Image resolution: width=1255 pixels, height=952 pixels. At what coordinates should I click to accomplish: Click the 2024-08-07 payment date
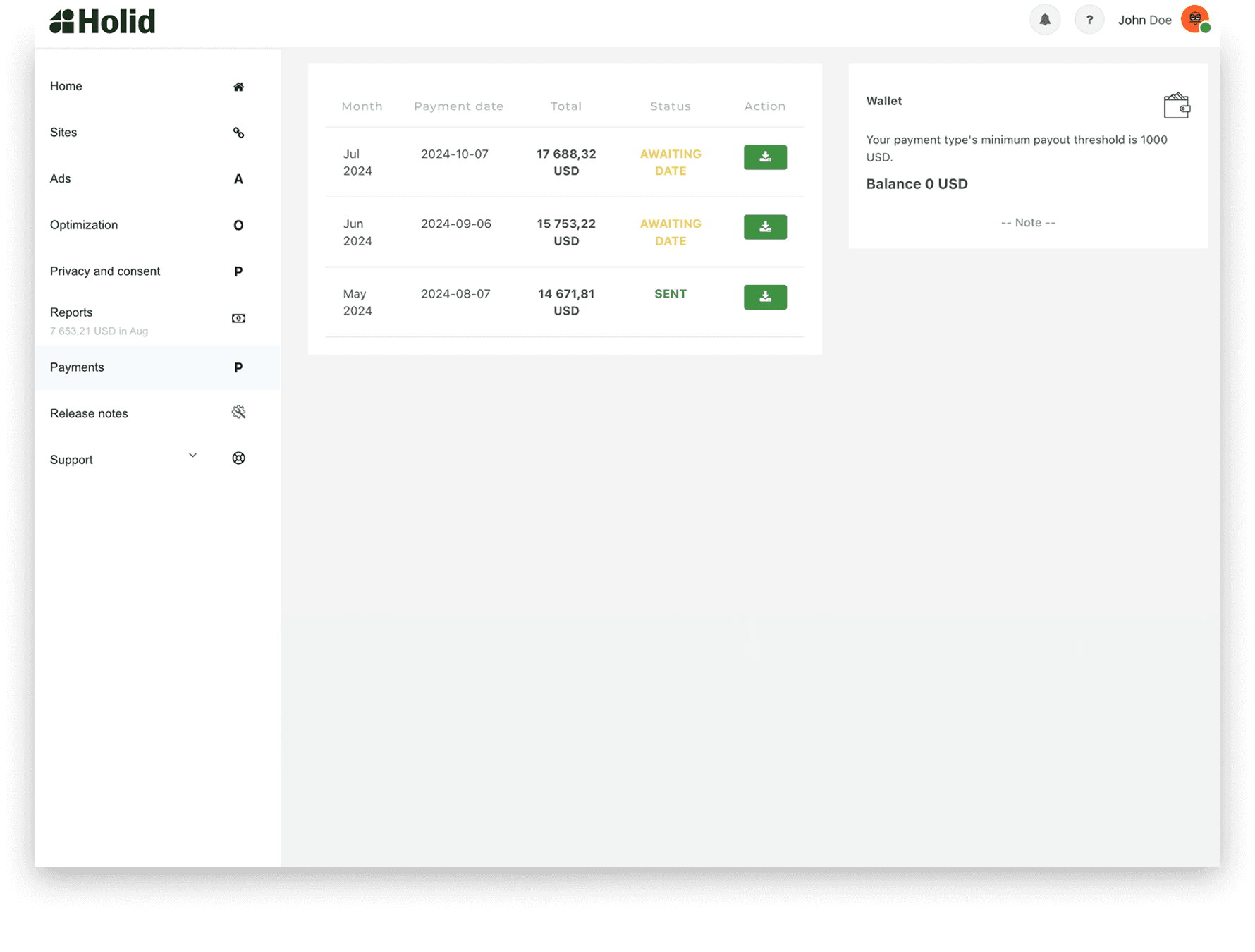click(x=455, y=293)
